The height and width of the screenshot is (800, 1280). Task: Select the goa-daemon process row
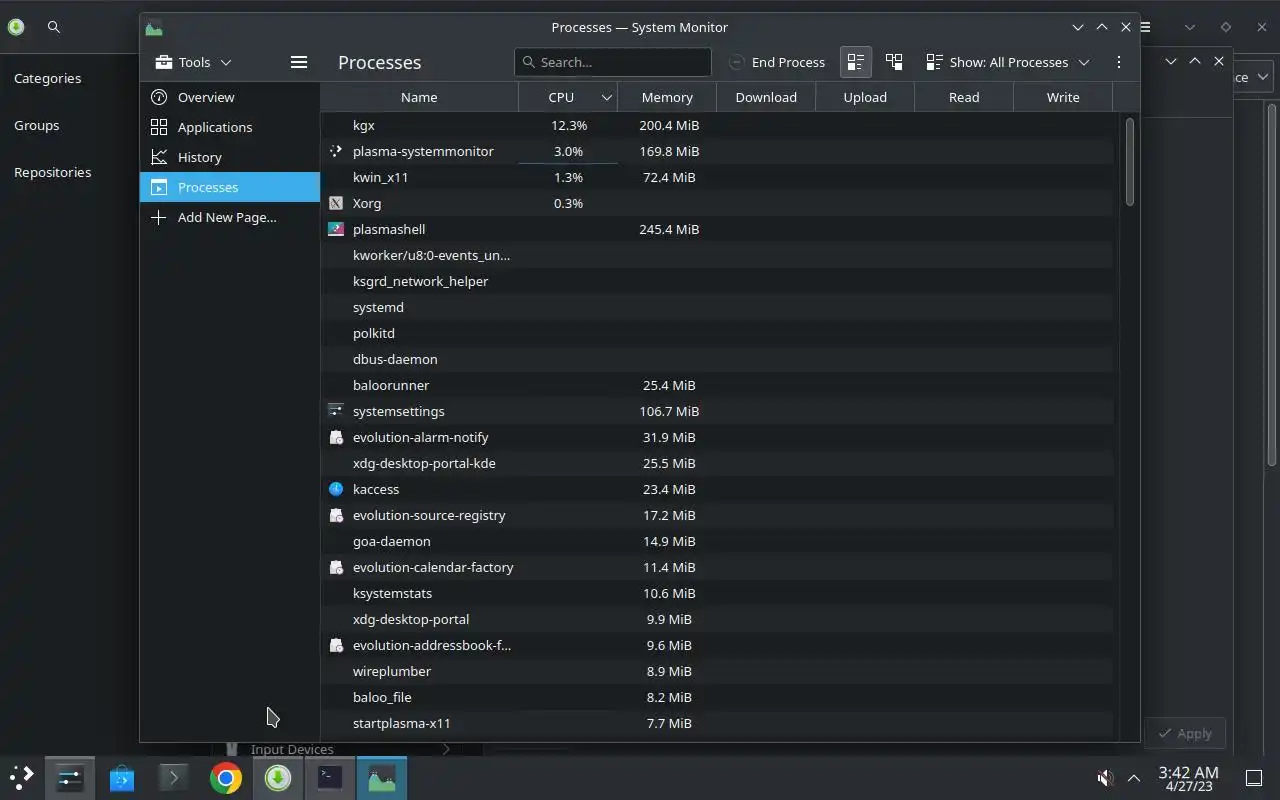pyautogui.click(x=717, y=541)
